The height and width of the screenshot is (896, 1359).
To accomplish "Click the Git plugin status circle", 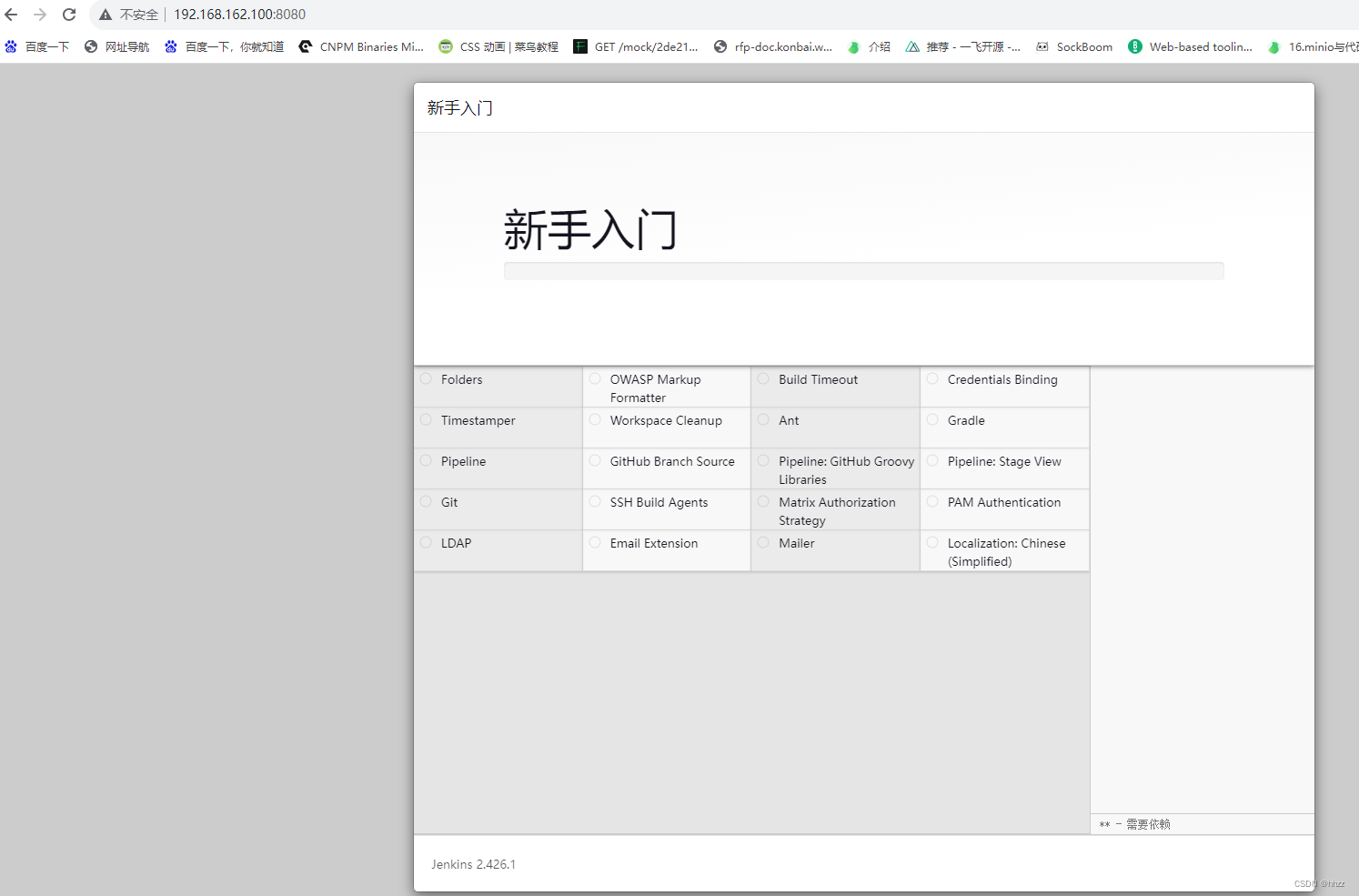I will 426,501.
